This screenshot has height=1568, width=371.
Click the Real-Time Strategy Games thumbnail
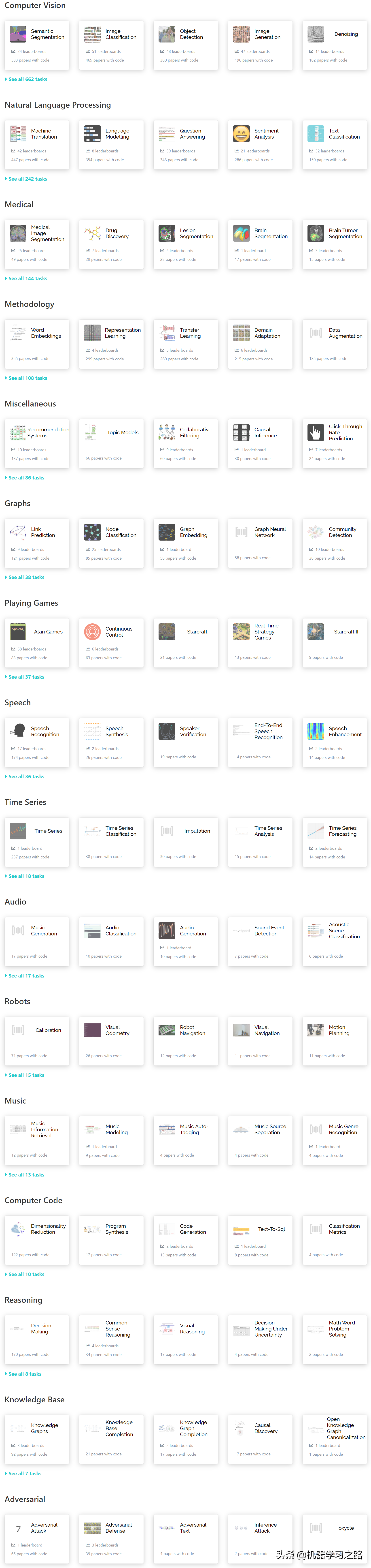tap(242, 632)
